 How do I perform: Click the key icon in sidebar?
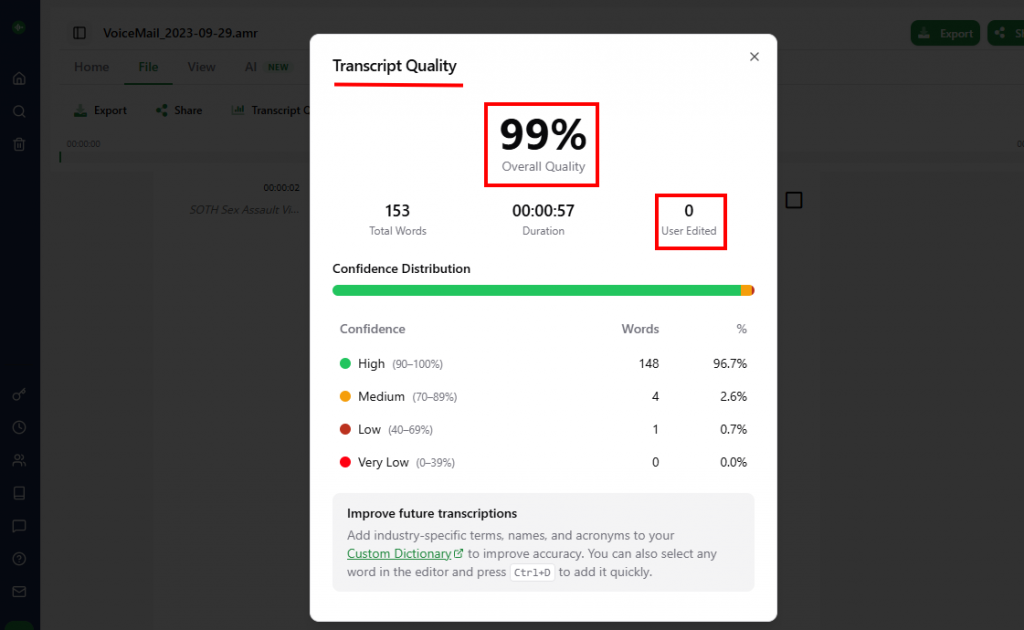pyautogui.click(x=19, y=395)
